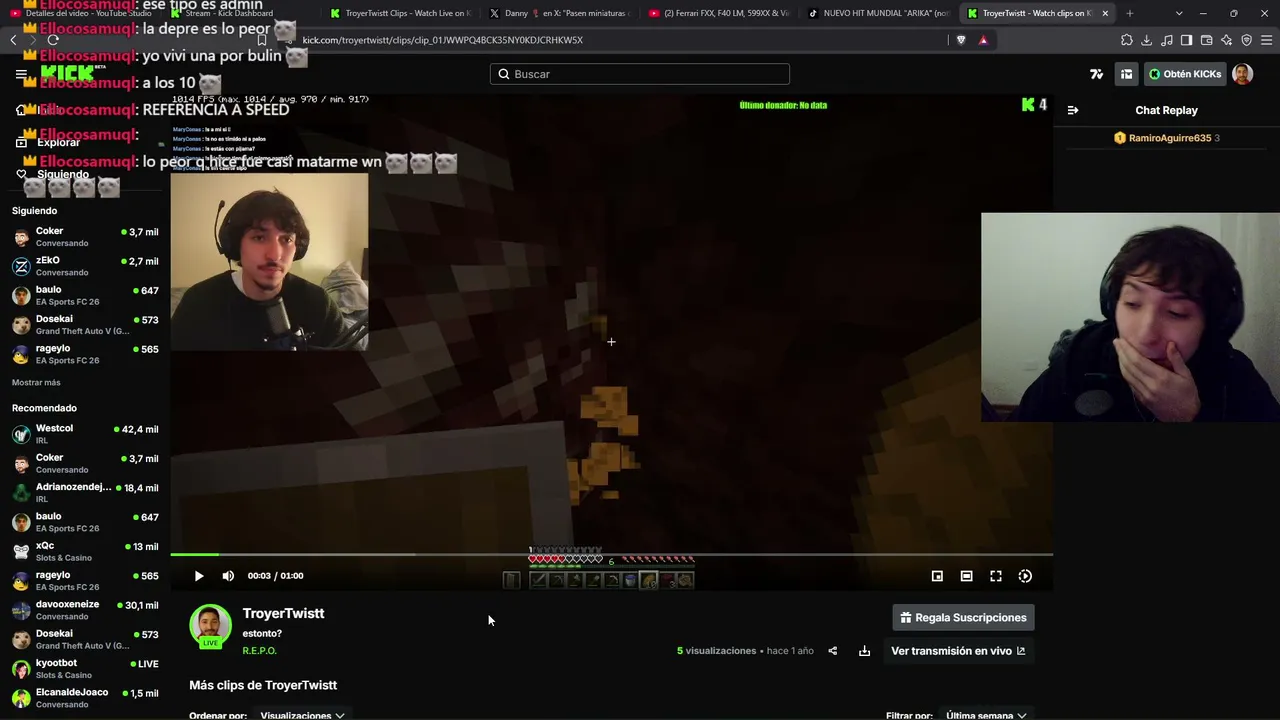Open davooxeneize recommended channel
Screen dimensions: 1280x720
coord(85,610)
